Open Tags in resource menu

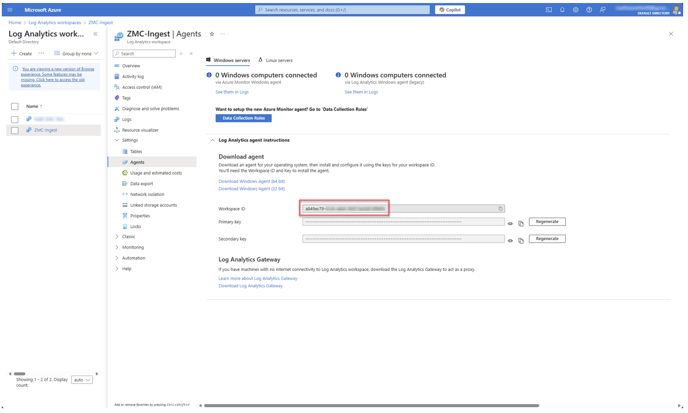[126, 98]
